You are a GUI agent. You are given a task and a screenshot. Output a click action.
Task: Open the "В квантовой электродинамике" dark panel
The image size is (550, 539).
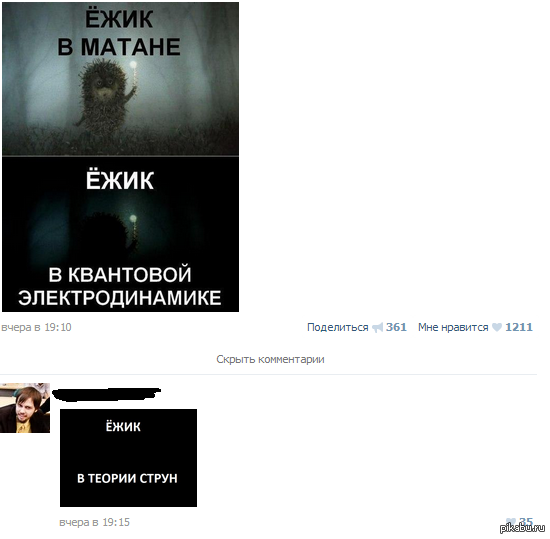[x=120, y=234]
